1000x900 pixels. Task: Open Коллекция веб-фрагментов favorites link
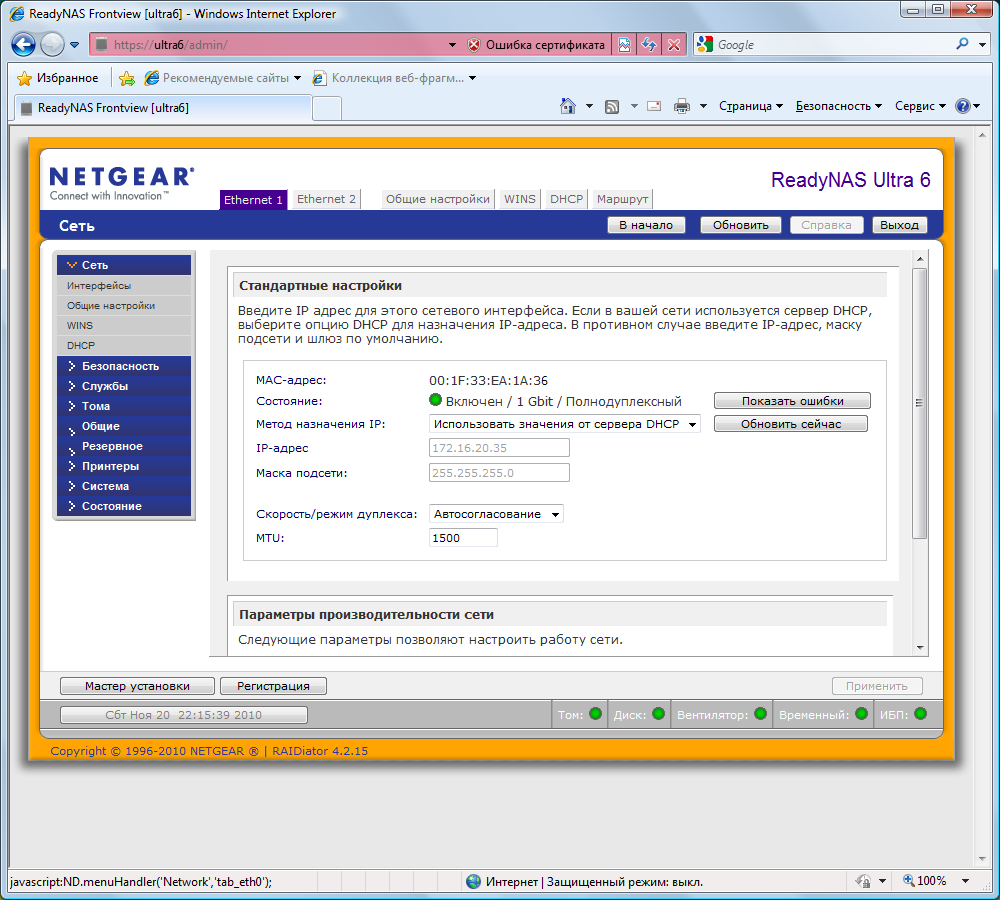click(394, 78)
